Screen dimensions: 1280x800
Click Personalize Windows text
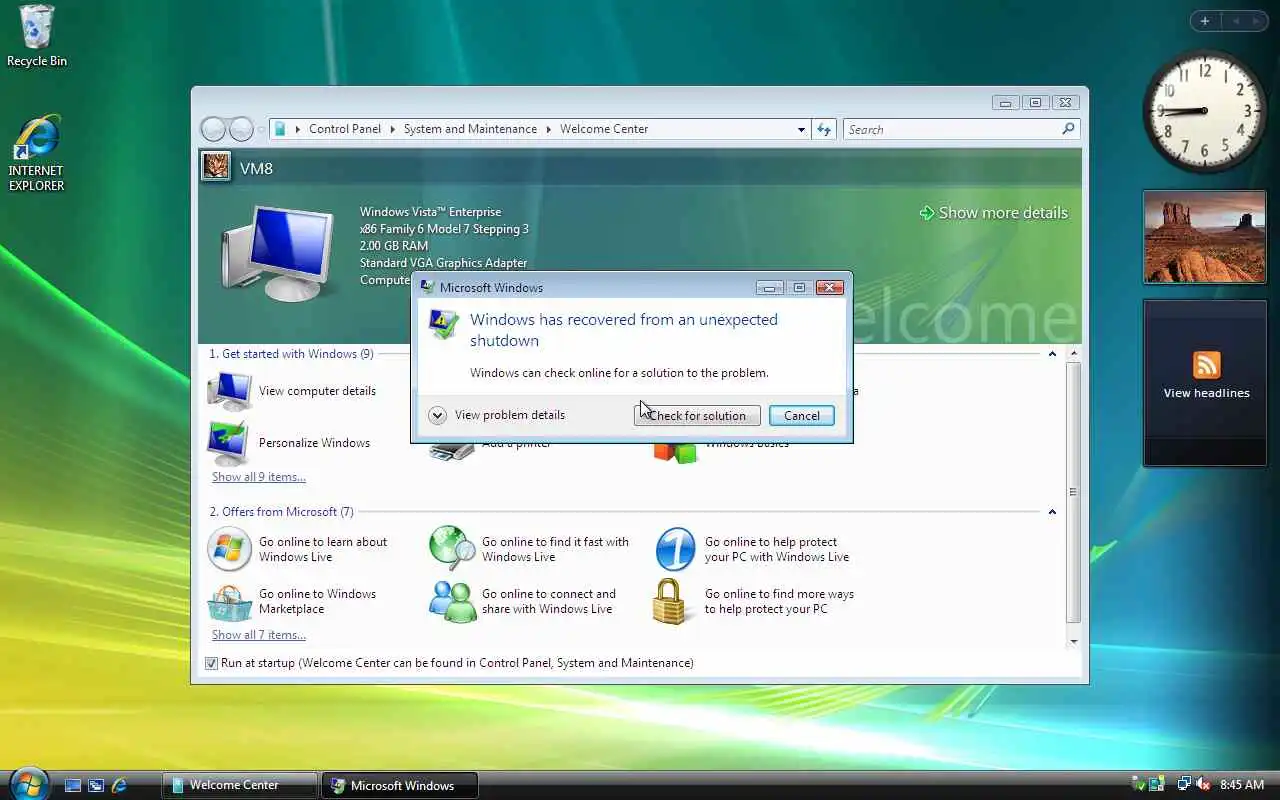(x=314, y=443)
